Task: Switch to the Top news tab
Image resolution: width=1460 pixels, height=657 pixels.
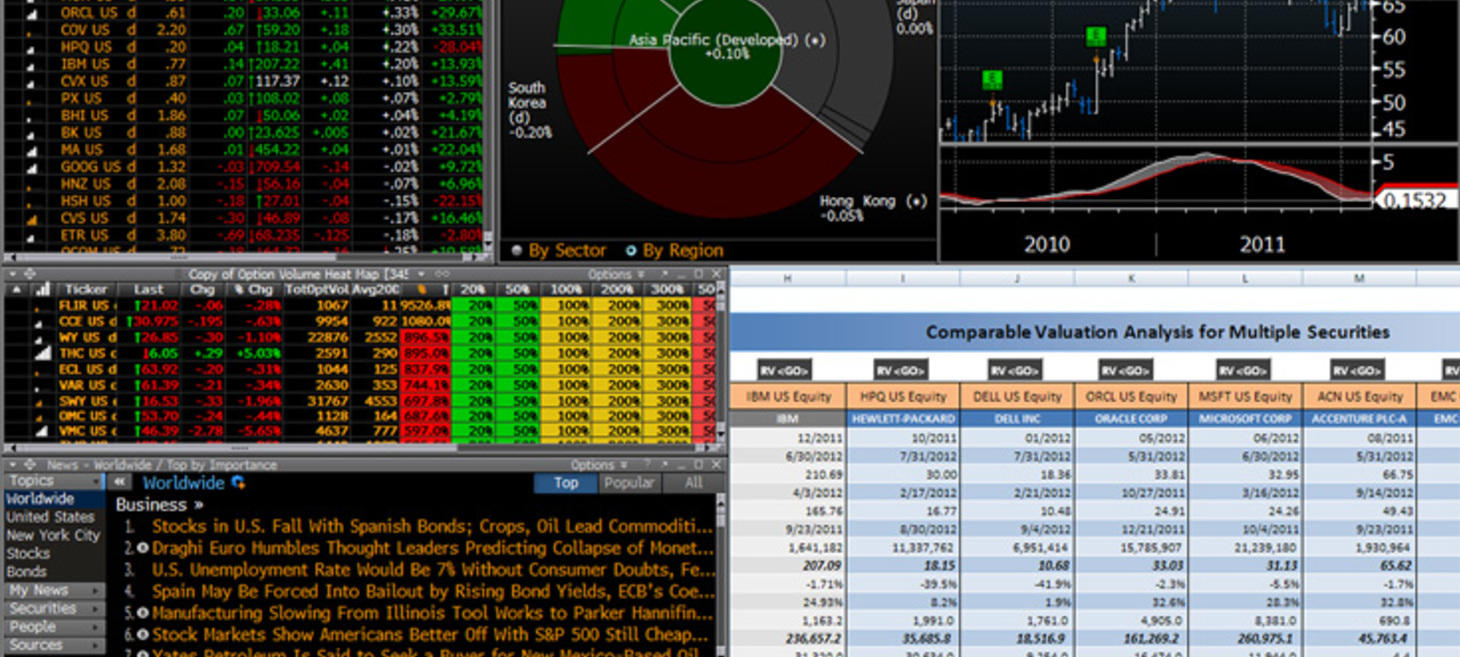Action: pyautogui.click(x=566, y=483)
